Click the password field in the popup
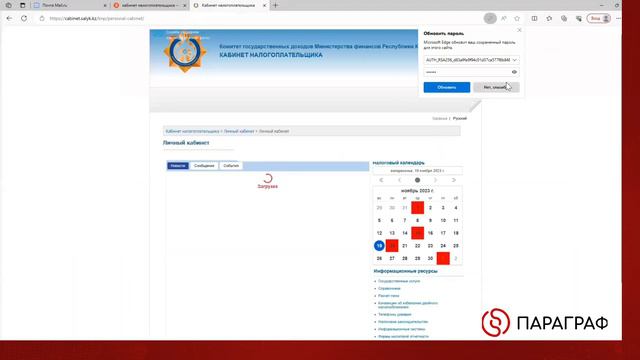The width and height of the screenshot is (640, 360). click(x=467, y=72)
